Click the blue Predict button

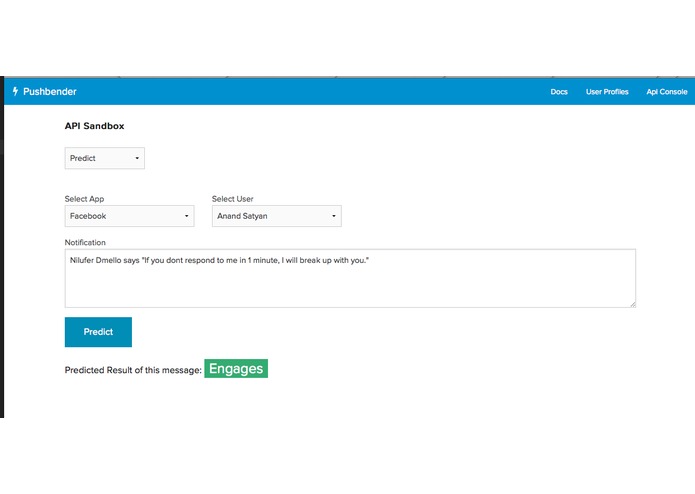pyautogui.click(x=98, y=332)
